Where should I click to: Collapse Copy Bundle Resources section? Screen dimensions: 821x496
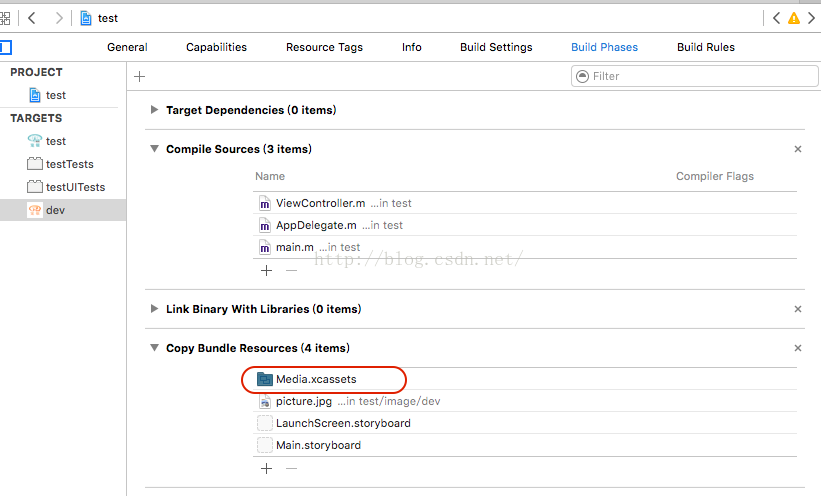(x=154, y=348)
